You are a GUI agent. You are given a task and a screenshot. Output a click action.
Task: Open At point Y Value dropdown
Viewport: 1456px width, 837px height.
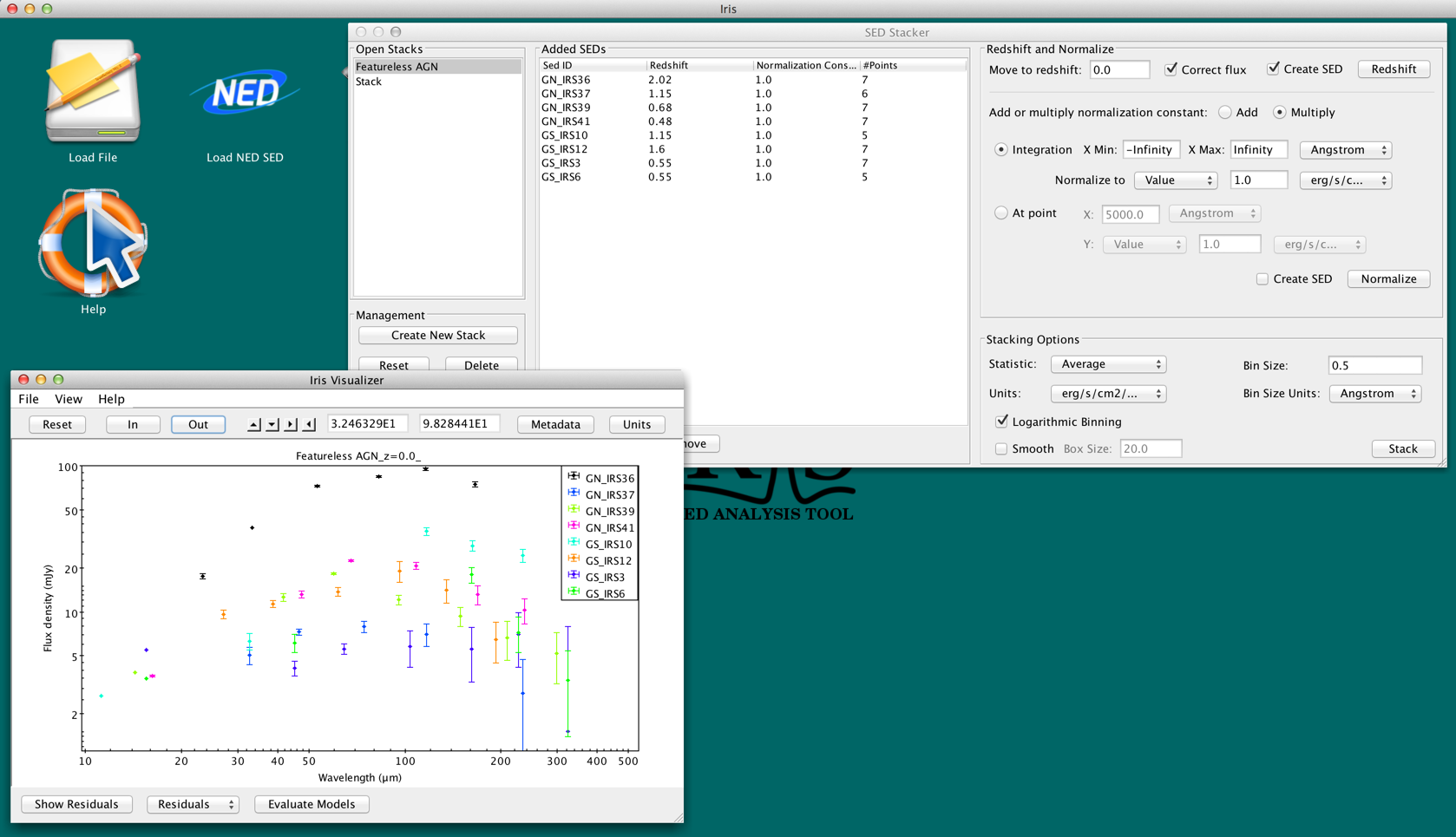(x=1144, y=245)
